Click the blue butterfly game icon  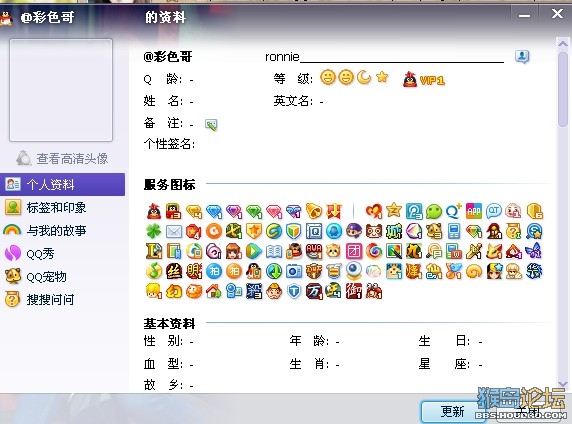click(533, 251)
